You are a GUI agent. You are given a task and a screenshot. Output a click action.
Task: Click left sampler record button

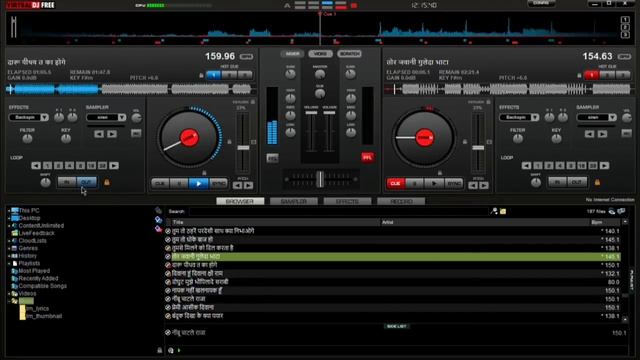point(136,133)
